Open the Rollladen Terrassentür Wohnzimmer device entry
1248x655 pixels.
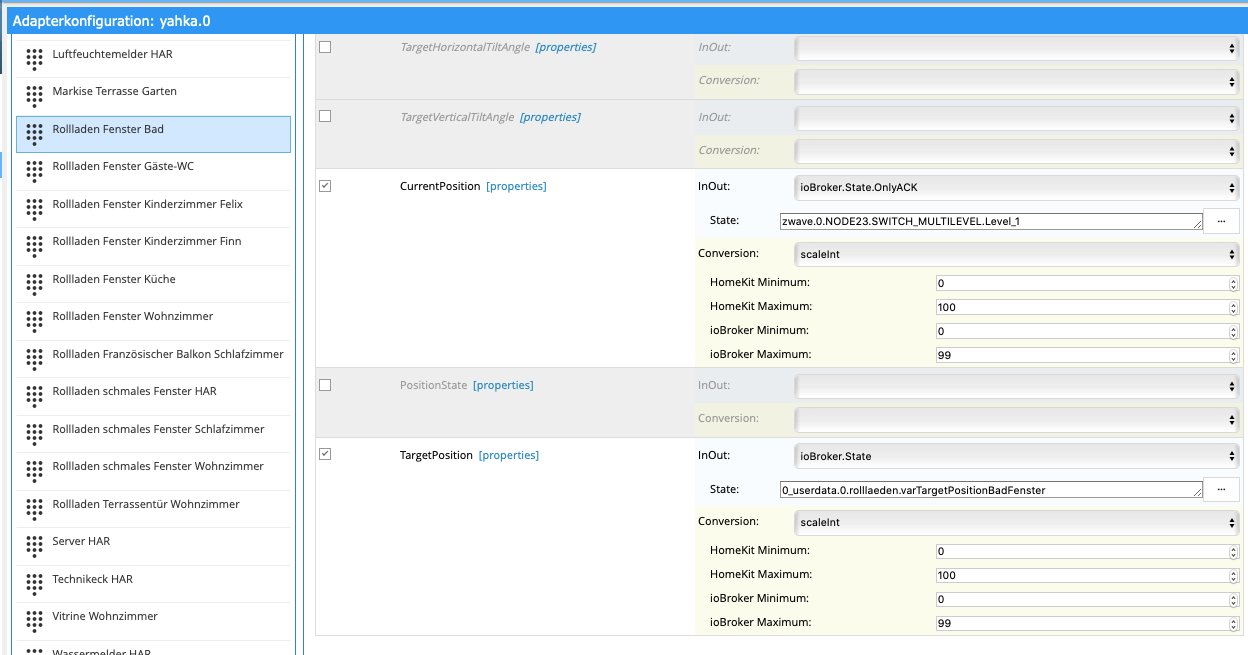(x=153, y=509)
